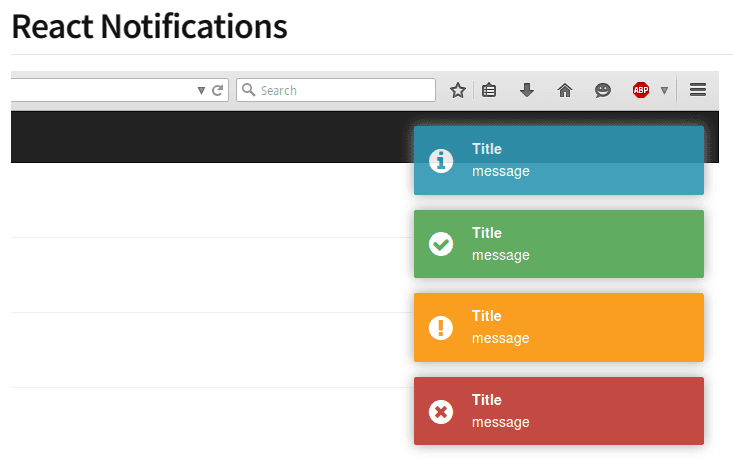Click the blue info notification icon
The height and width of the screenshot is (469, 733).
pos(441,160)
